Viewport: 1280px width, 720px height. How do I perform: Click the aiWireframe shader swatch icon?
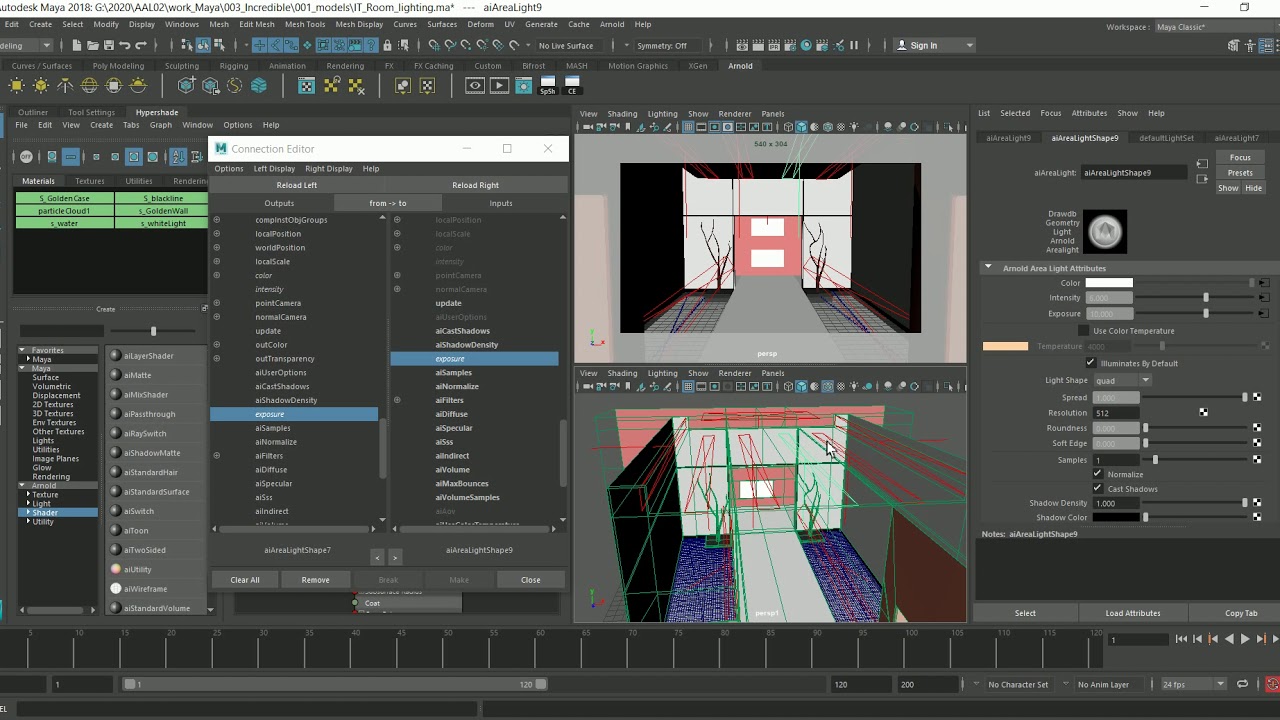(116, 589)
